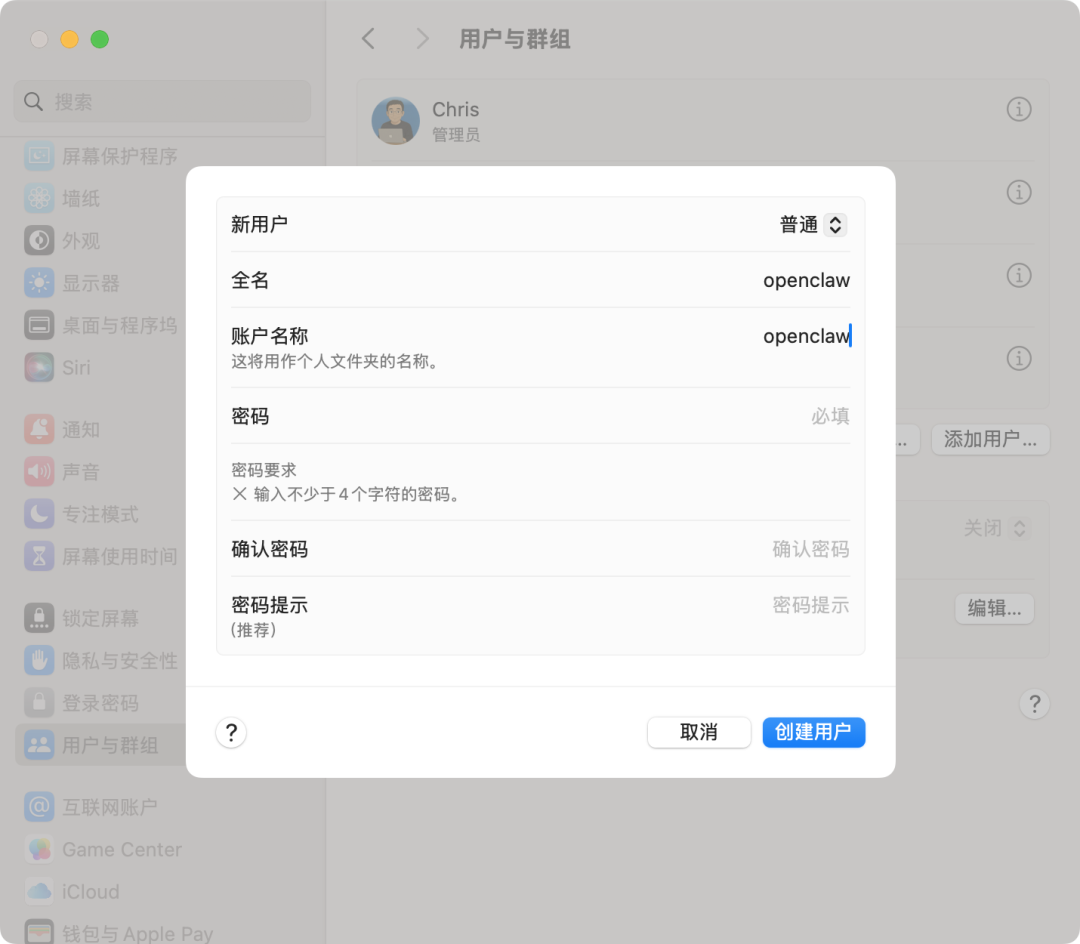Go back with the left chevron
Viewport: 1080px width, 944px height.
[x=369, y=39]
